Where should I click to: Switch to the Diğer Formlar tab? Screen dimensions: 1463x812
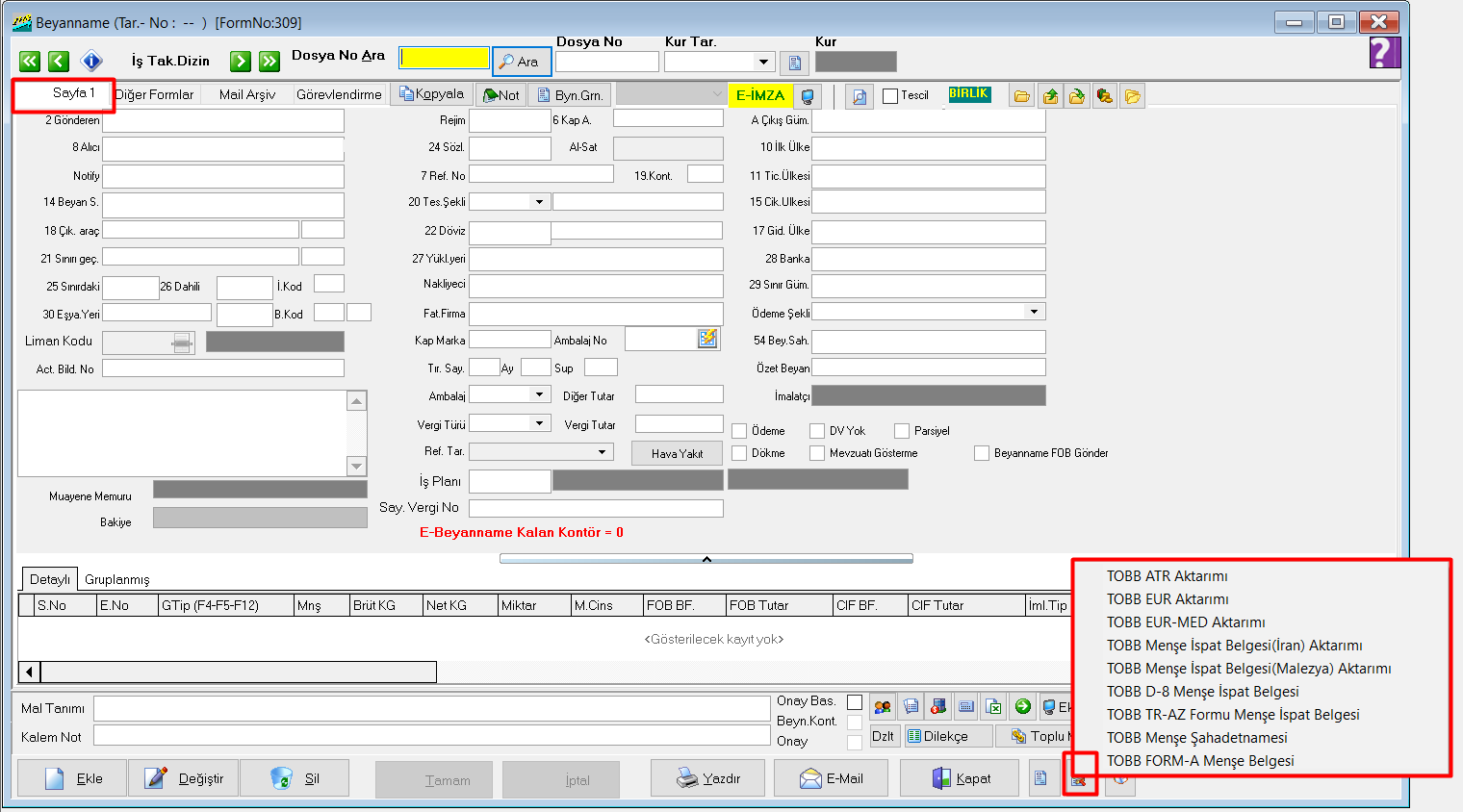(x=154, y=94)
